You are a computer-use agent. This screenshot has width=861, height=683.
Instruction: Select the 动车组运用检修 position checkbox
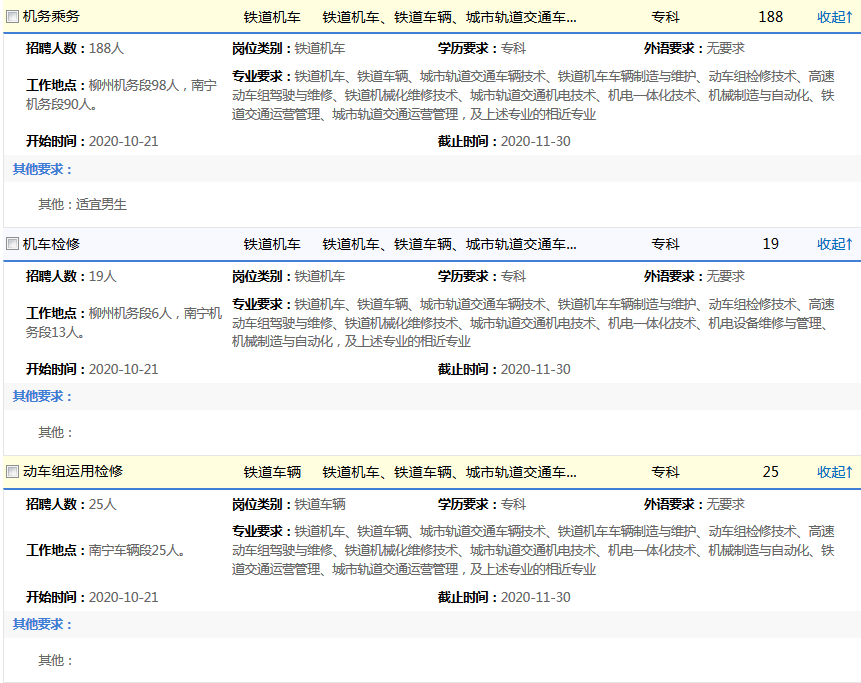tap(12, 472)
